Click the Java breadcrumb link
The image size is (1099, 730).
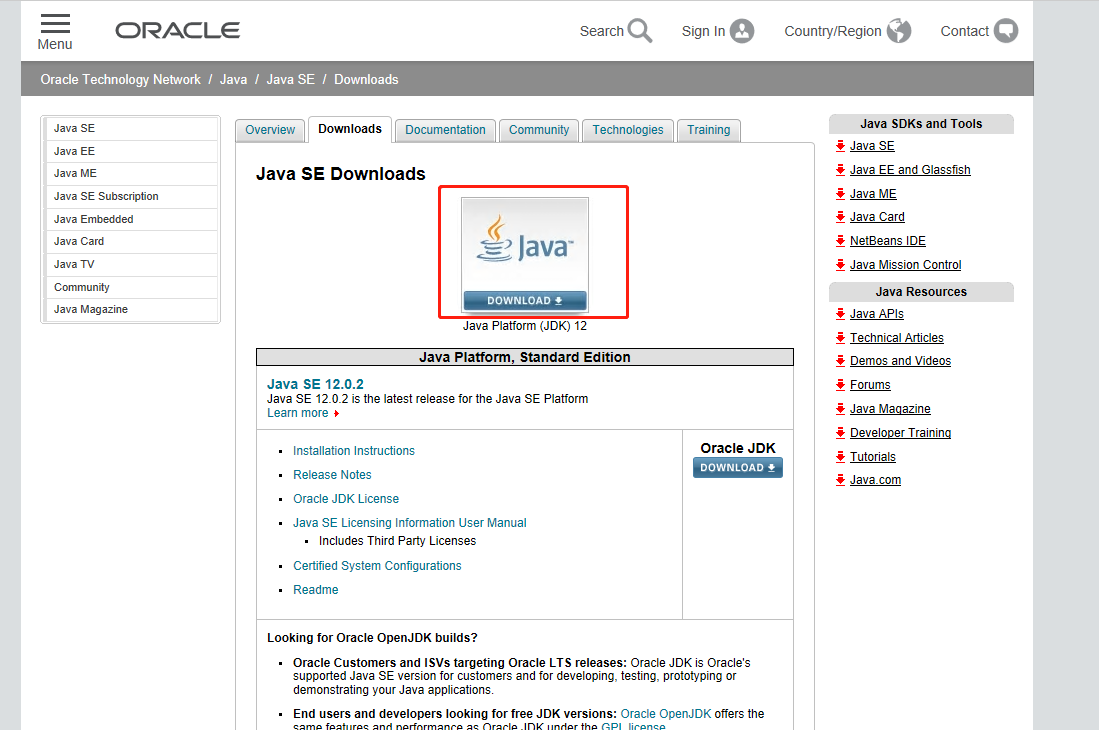[x=233, y=79]
